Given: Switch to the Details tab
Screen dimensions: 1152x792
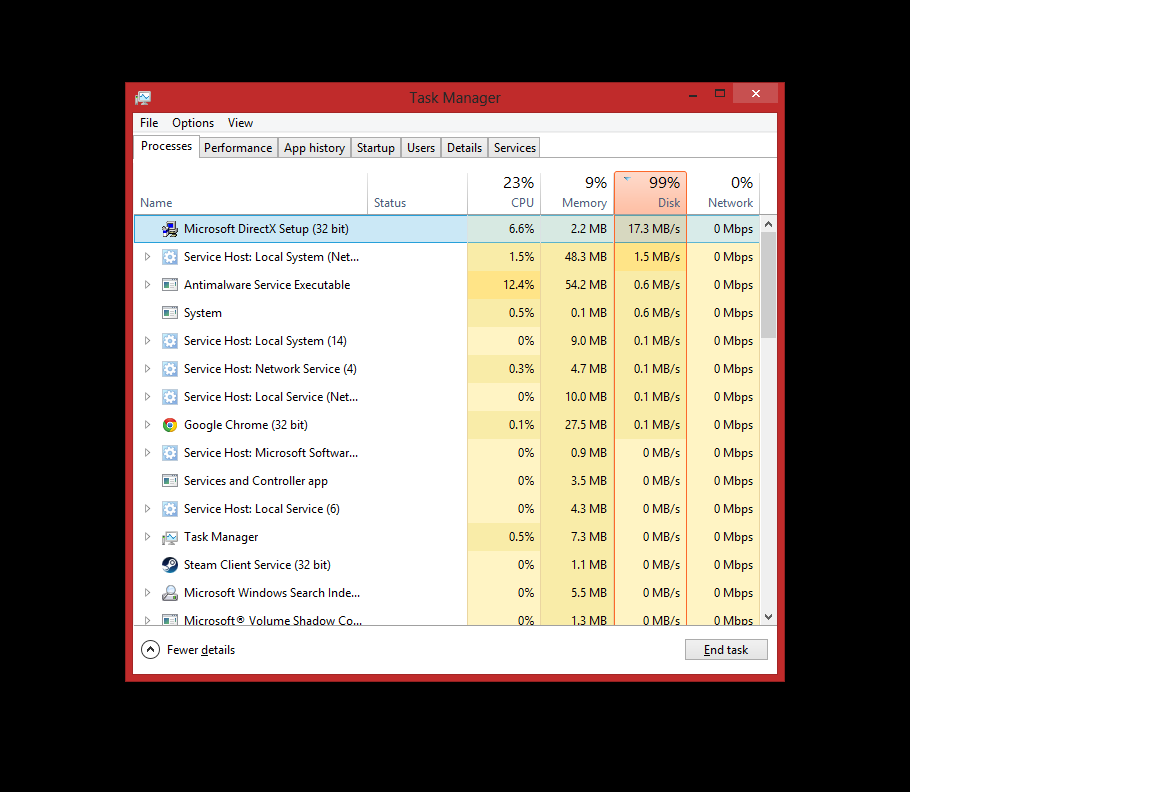Looking at the screenshot, I should click(464, 148).
